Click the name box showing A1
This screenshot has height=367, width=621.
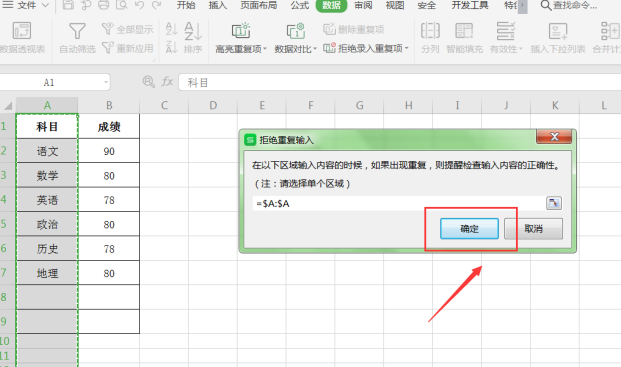pyautogui.click(x=49, y=82)
